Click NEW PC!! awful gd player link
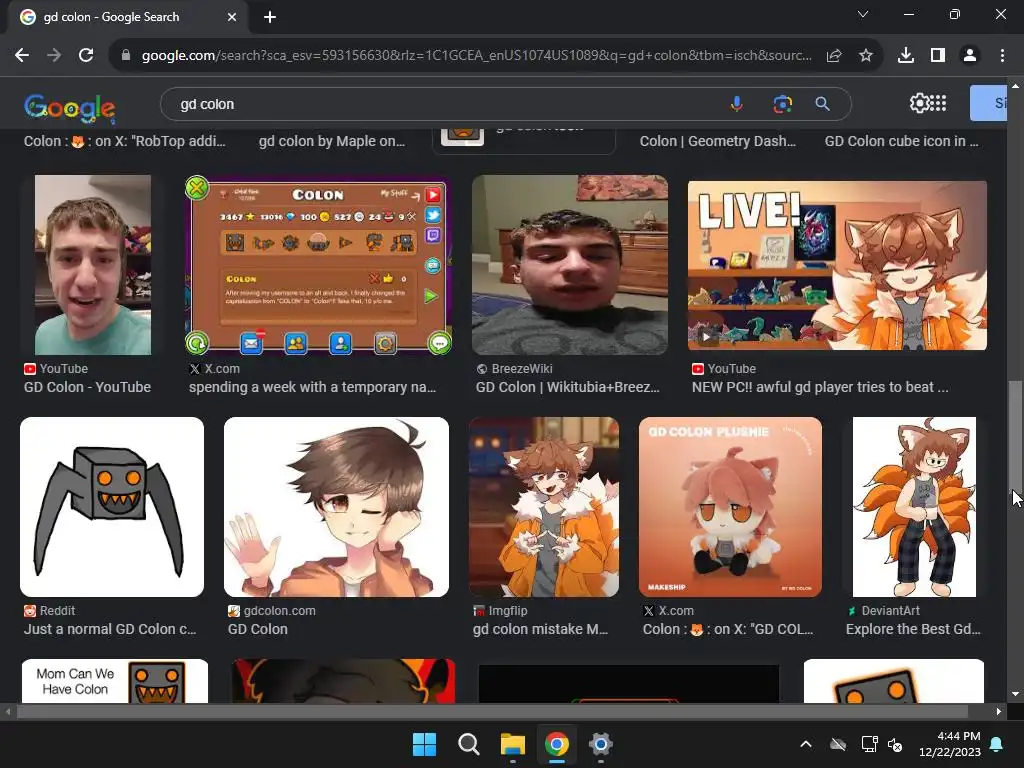This screenshot has height=768, width=1024. pyautogui.click(x=820, y=387)
